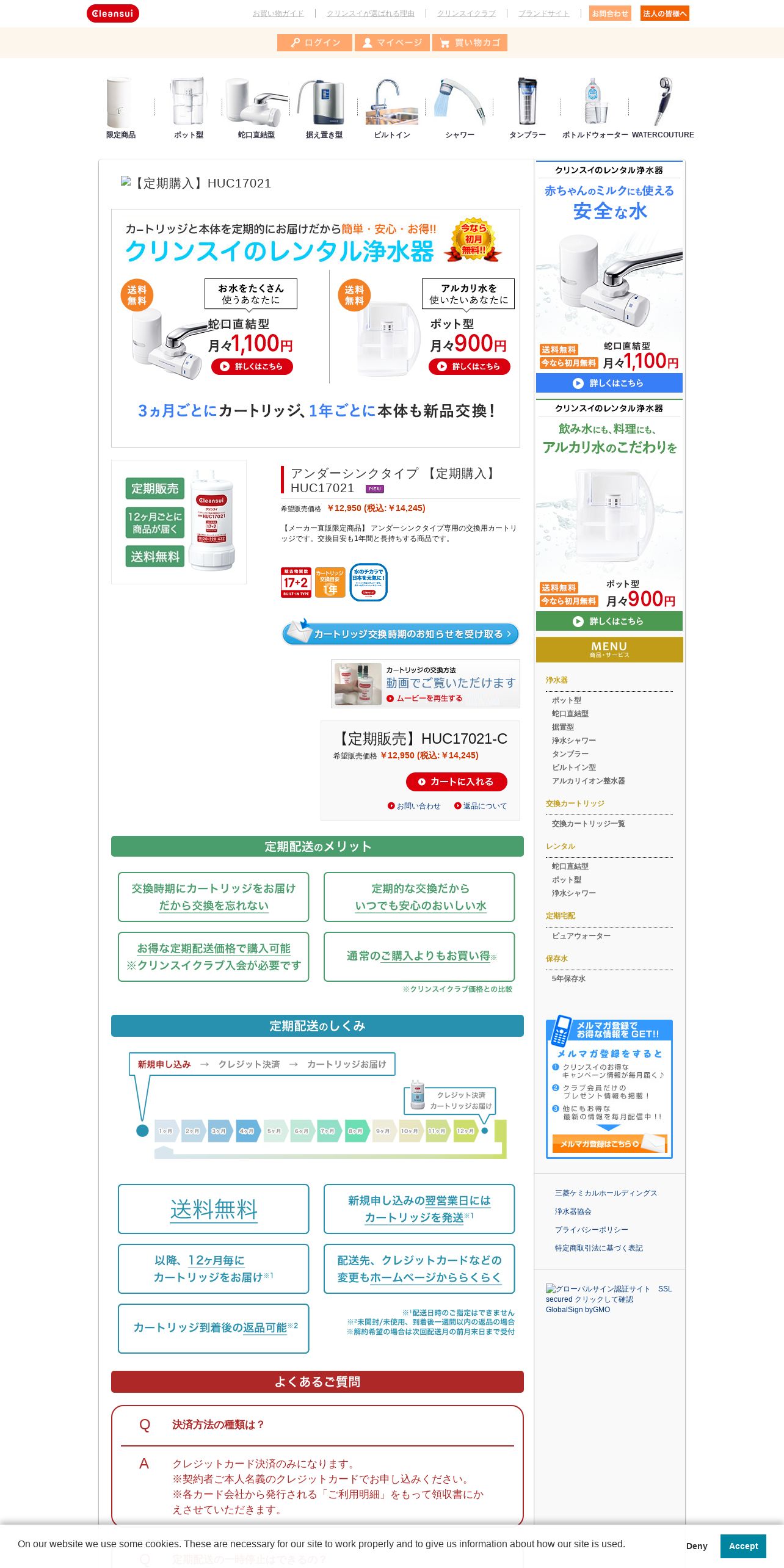This screenshot has height=1568, width=784.
Task: Select 浄水シャワー under レンタル in the sidebar
Action: tap(574, 893)
